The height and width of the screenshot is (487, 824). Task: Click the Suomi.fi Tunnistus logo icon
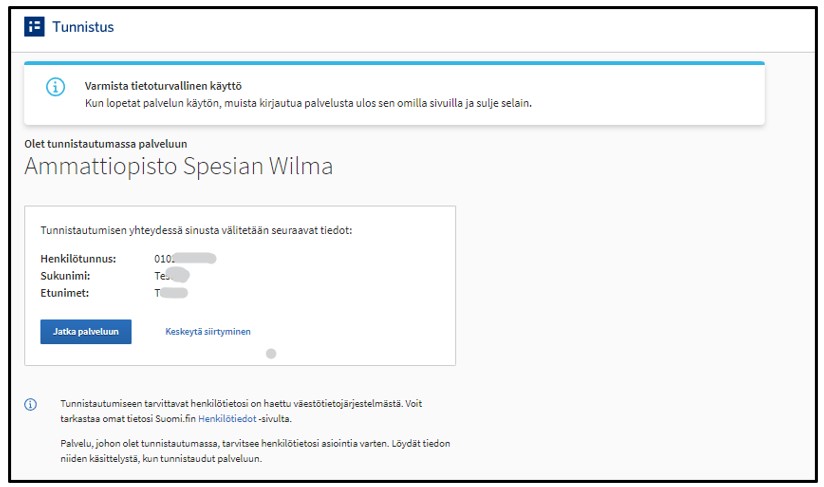34,26
